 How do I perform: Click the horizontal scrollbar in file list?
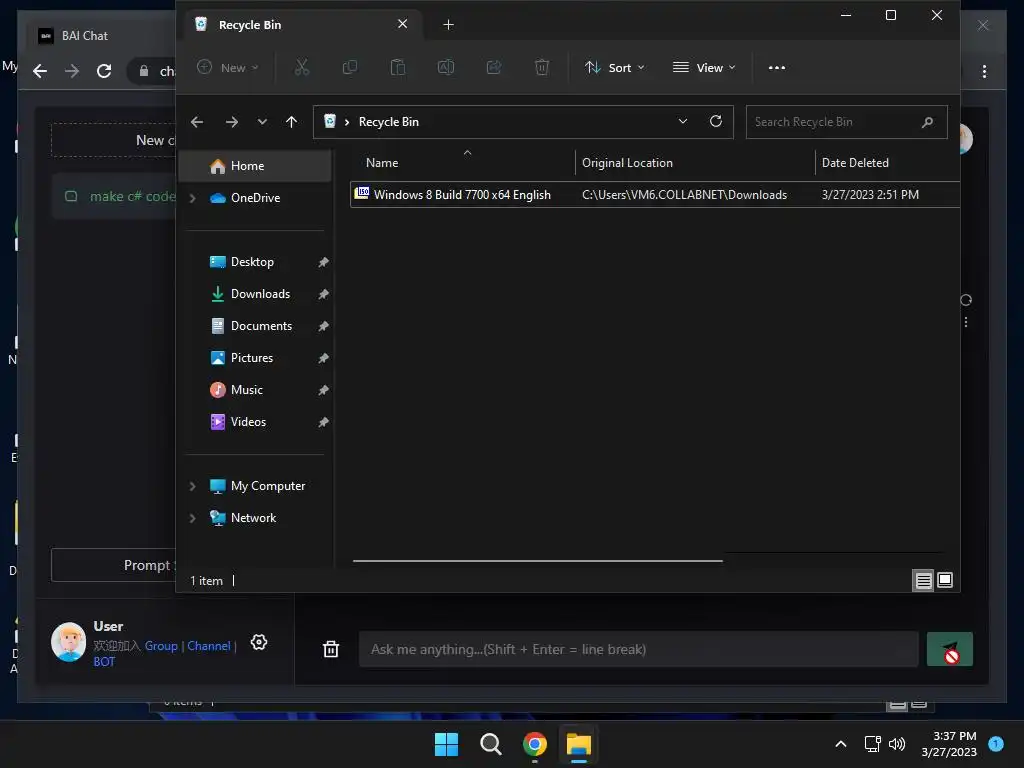pyautogui.click(x=537, y=560)
